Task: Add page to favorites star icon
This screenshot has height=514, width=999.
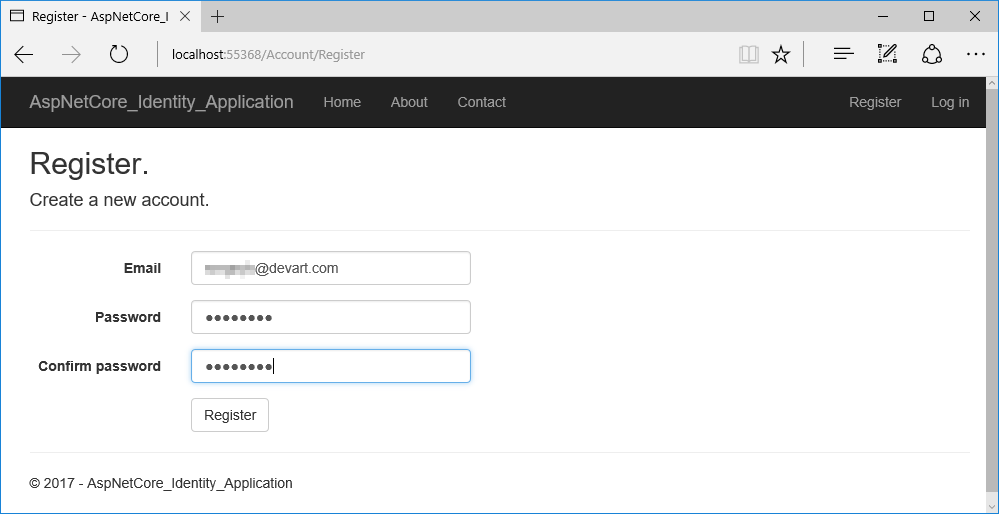Action: coord(781,54)
